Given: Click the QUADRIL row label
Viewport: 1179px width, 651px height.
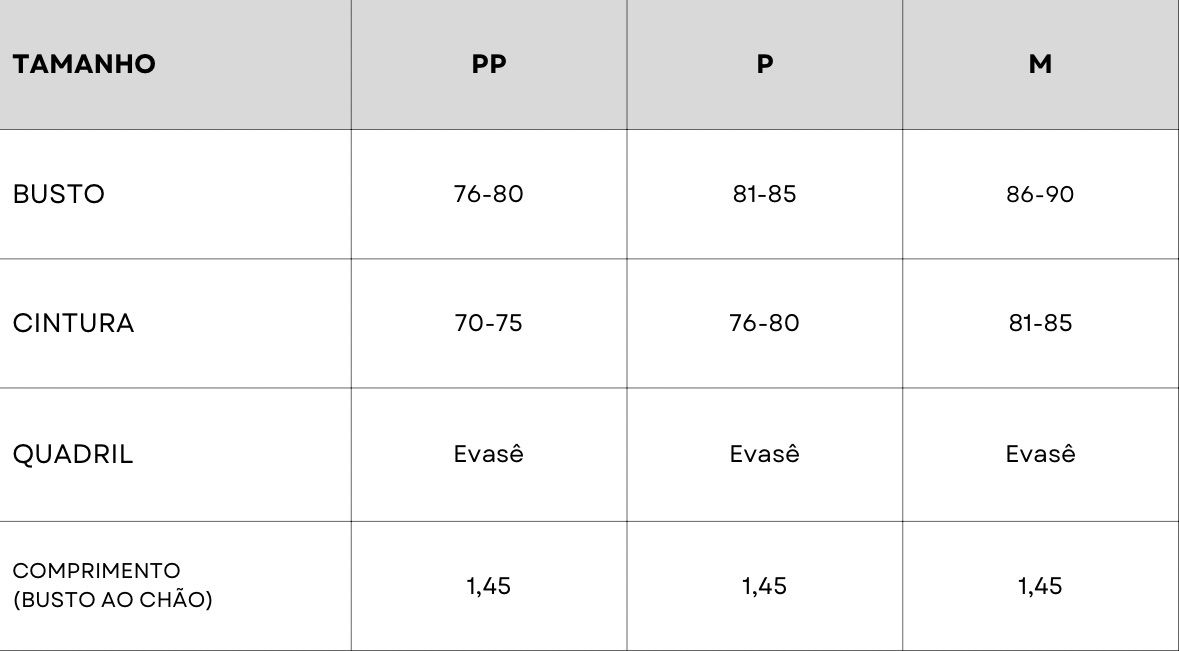Looking at the screenshot, I should 72,454.
